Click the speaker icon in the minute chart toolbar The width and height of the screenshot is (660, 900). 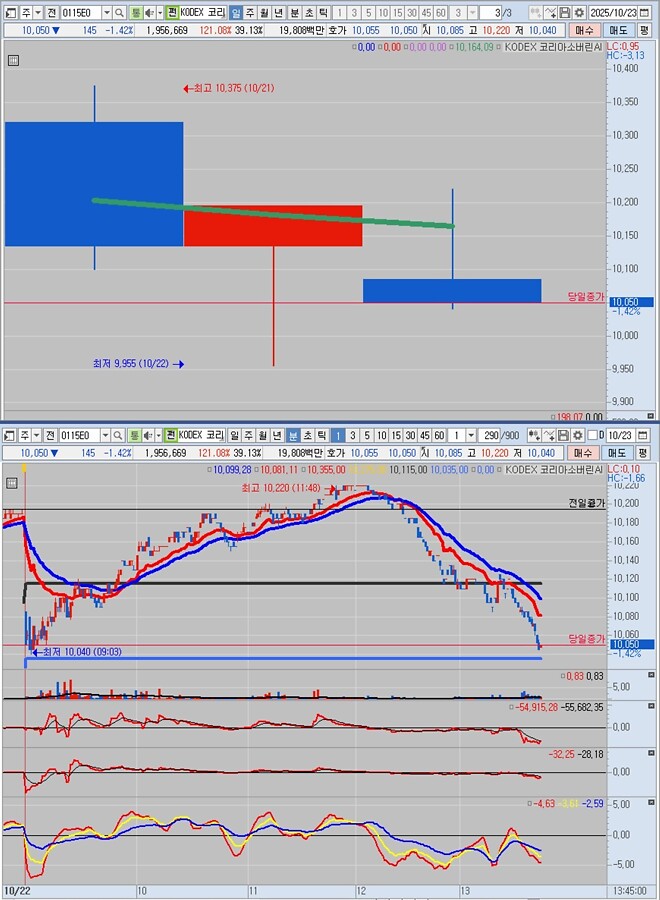(x=148, y=435)
